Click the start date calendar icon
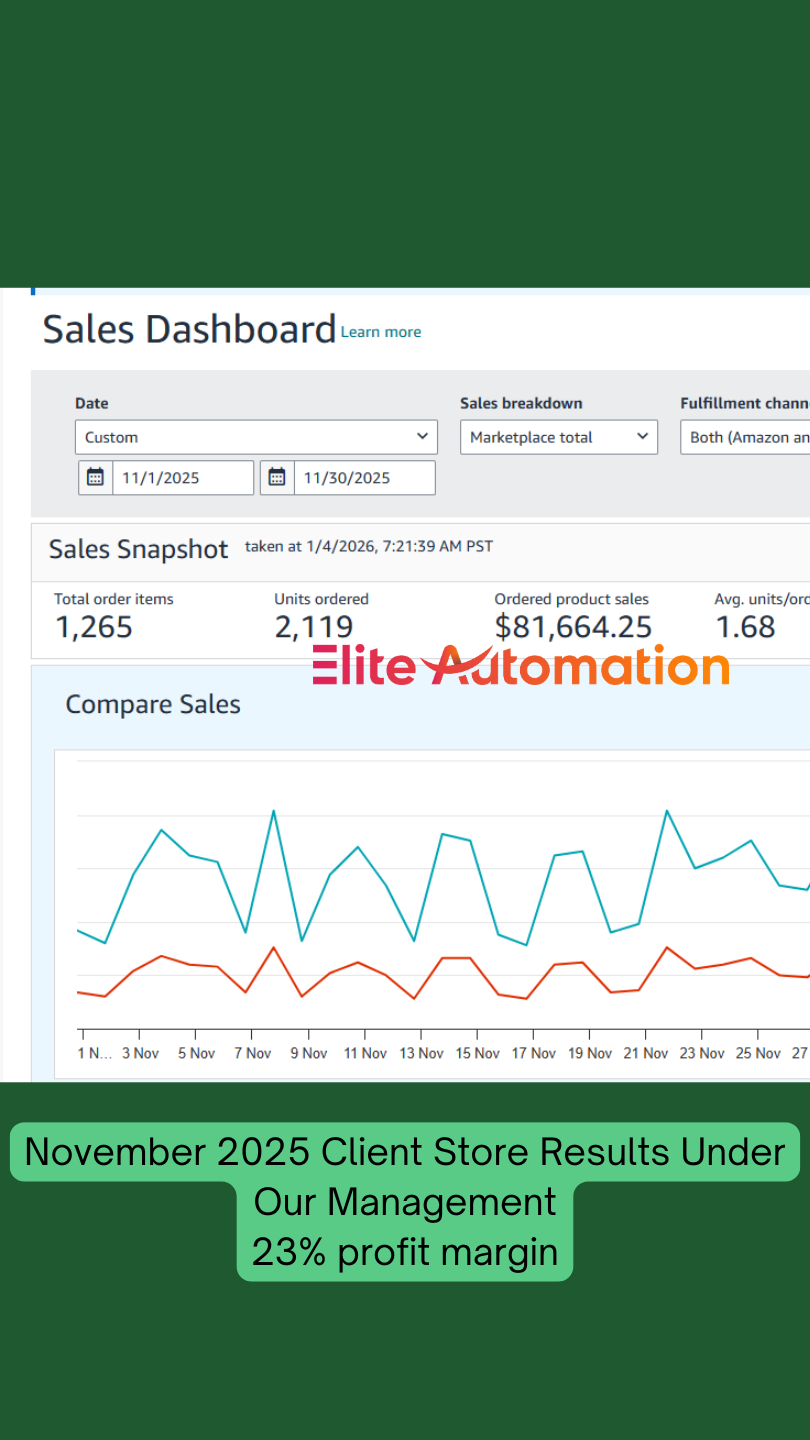 pyautogui.click(x=95, y=477)
